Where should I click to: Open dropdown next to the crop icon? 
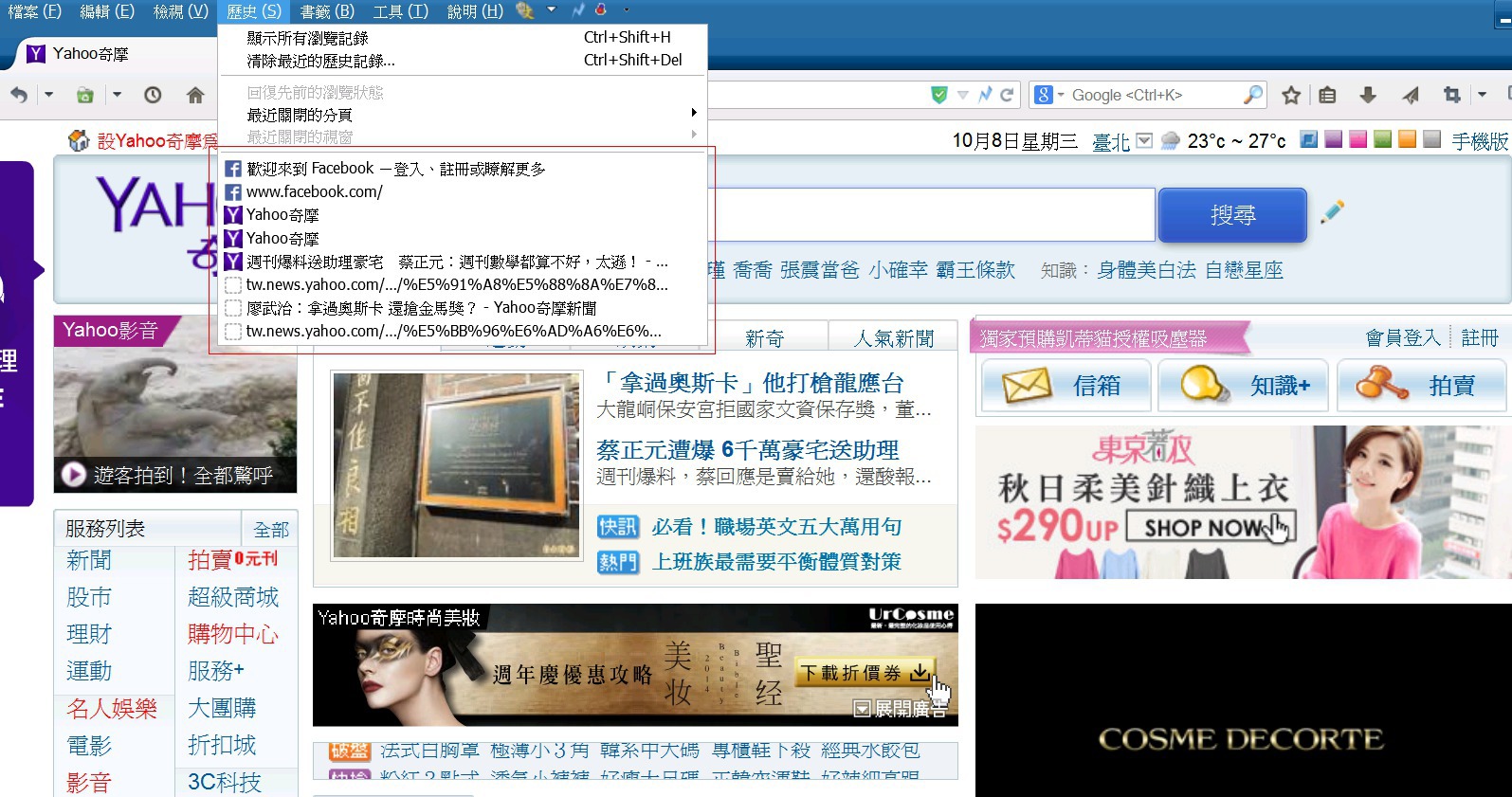point(1482,95)
